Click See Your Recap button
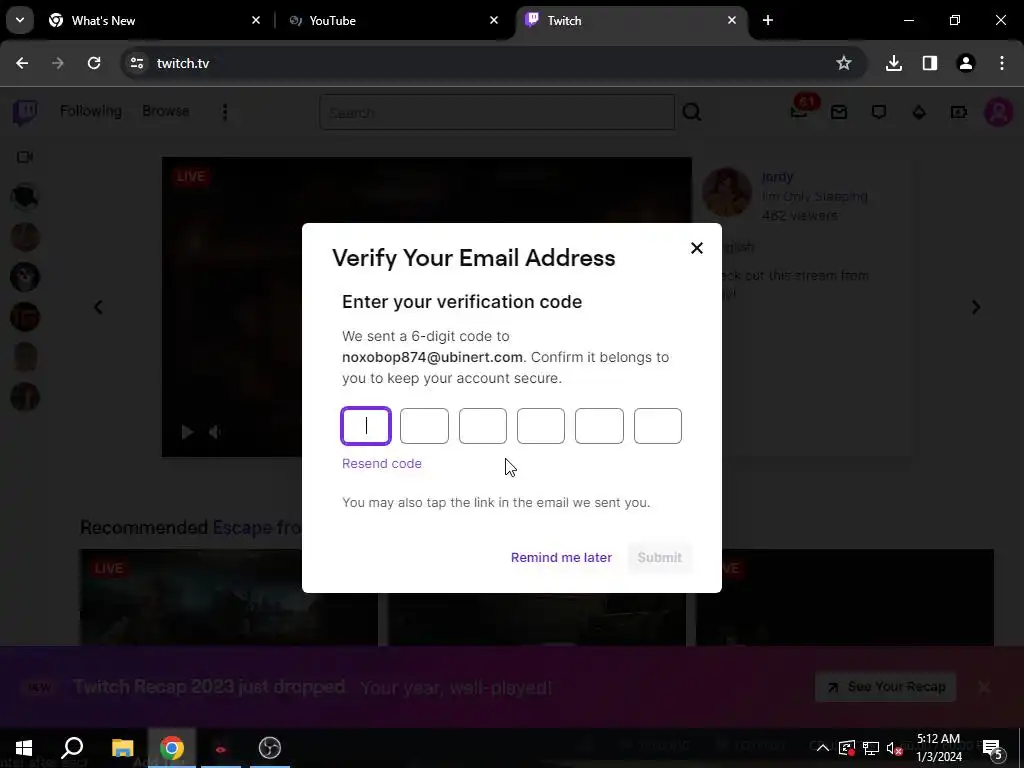Image resolution: width=1024 pixels, height=768 pixels. pyautogui.click(x=886, y=687)
